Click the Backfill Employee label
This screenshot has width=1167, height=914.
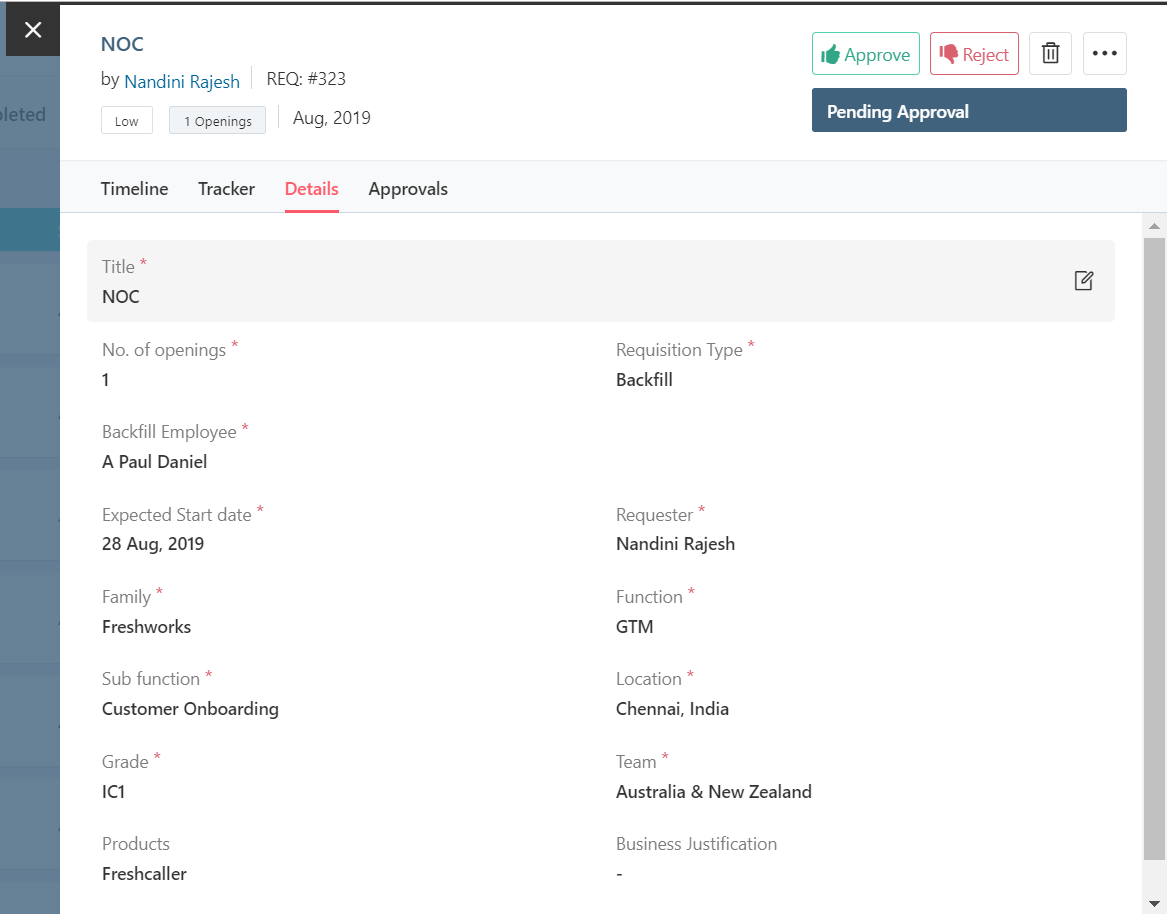pyautogui.click(x=169, y=432)
